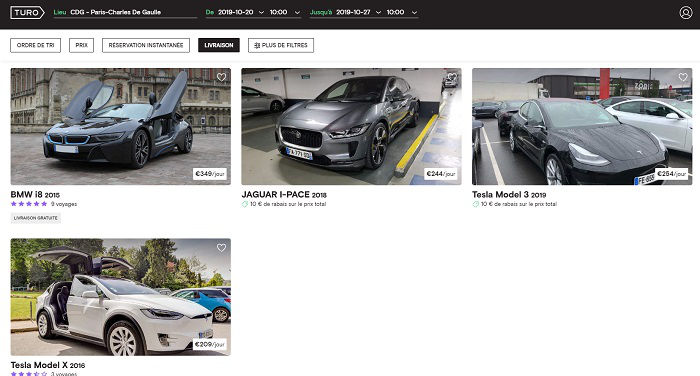Open the Tesla Model X car photo
This screenshot has width=700, height=376.
(121, 297)
